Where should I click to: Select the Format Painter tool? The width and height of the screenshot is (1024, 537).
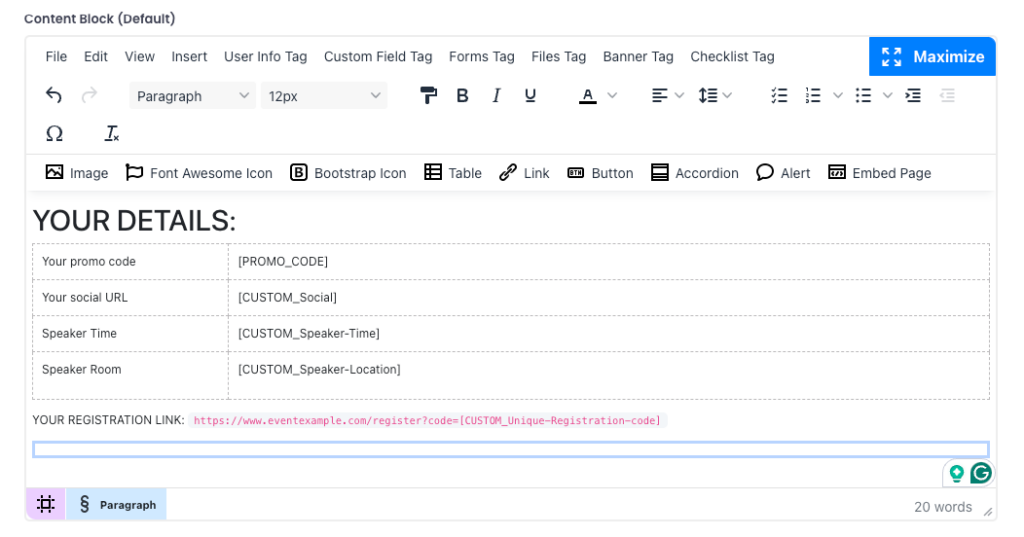(428, 96)
